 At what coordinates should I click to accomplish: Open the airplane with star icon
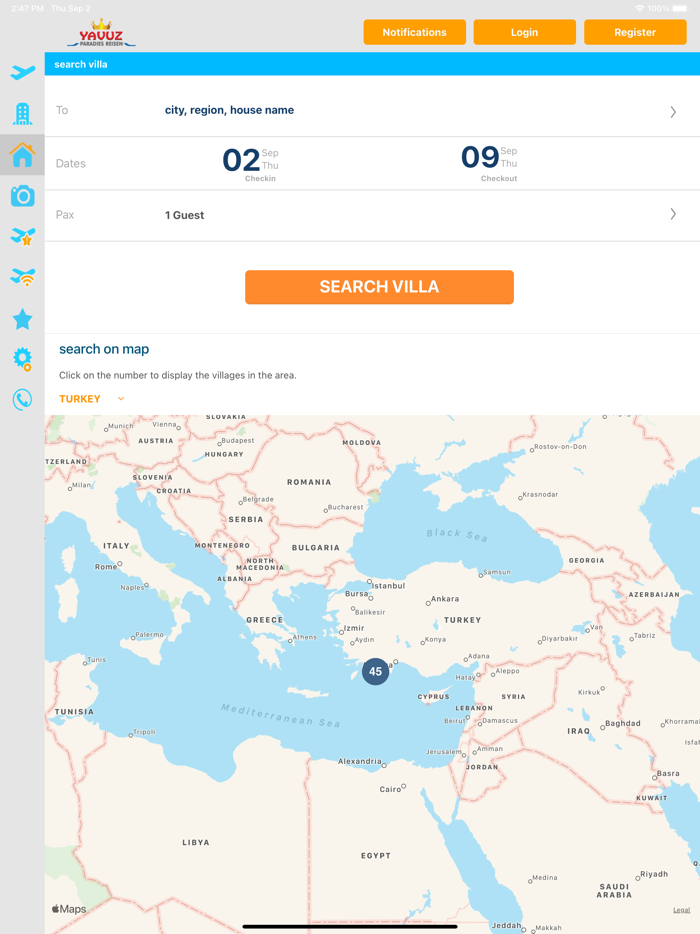[23, 236]
